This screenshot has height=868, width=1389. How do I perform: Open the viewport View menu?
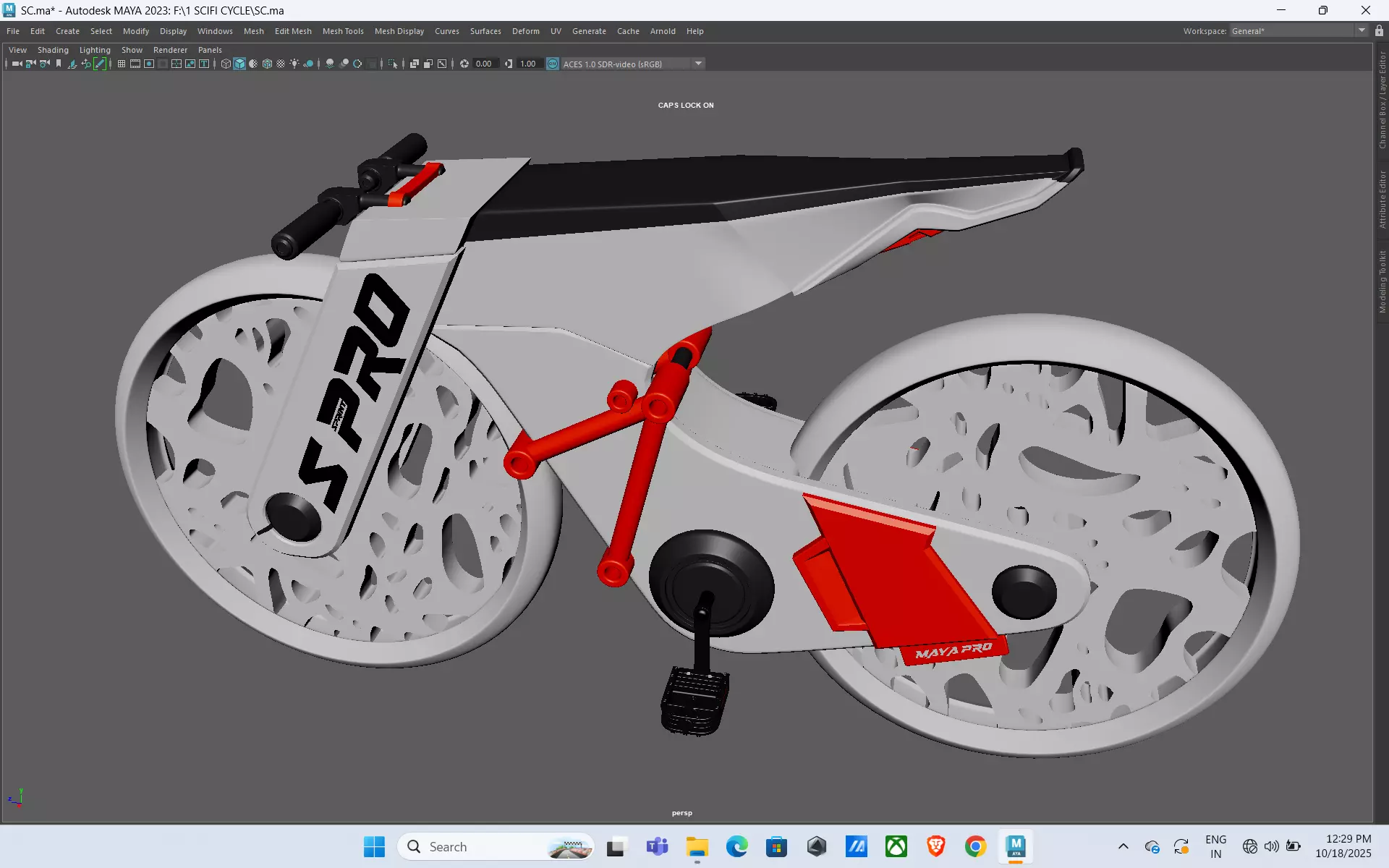(x=17, y=50)
